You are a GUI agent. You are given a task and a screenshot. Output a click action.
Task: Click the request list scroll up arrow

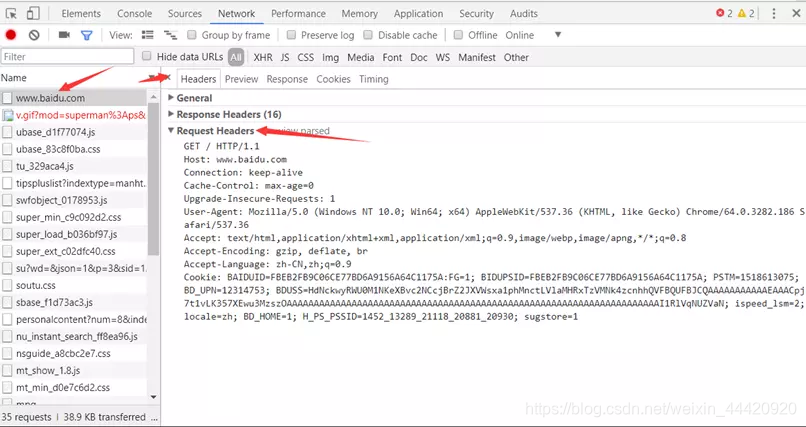[x=153, y=96]
